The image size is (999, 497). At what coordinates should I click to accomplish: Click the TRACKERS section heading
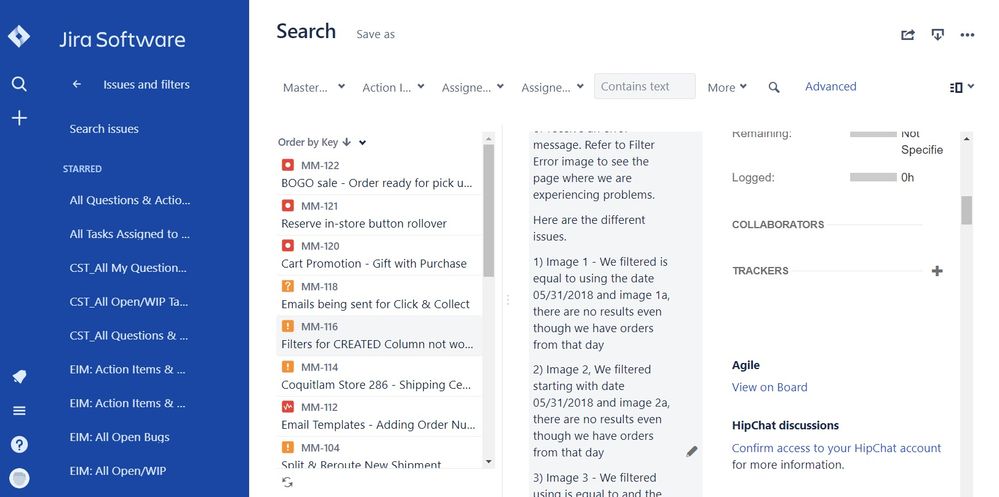tap(760, 271)
